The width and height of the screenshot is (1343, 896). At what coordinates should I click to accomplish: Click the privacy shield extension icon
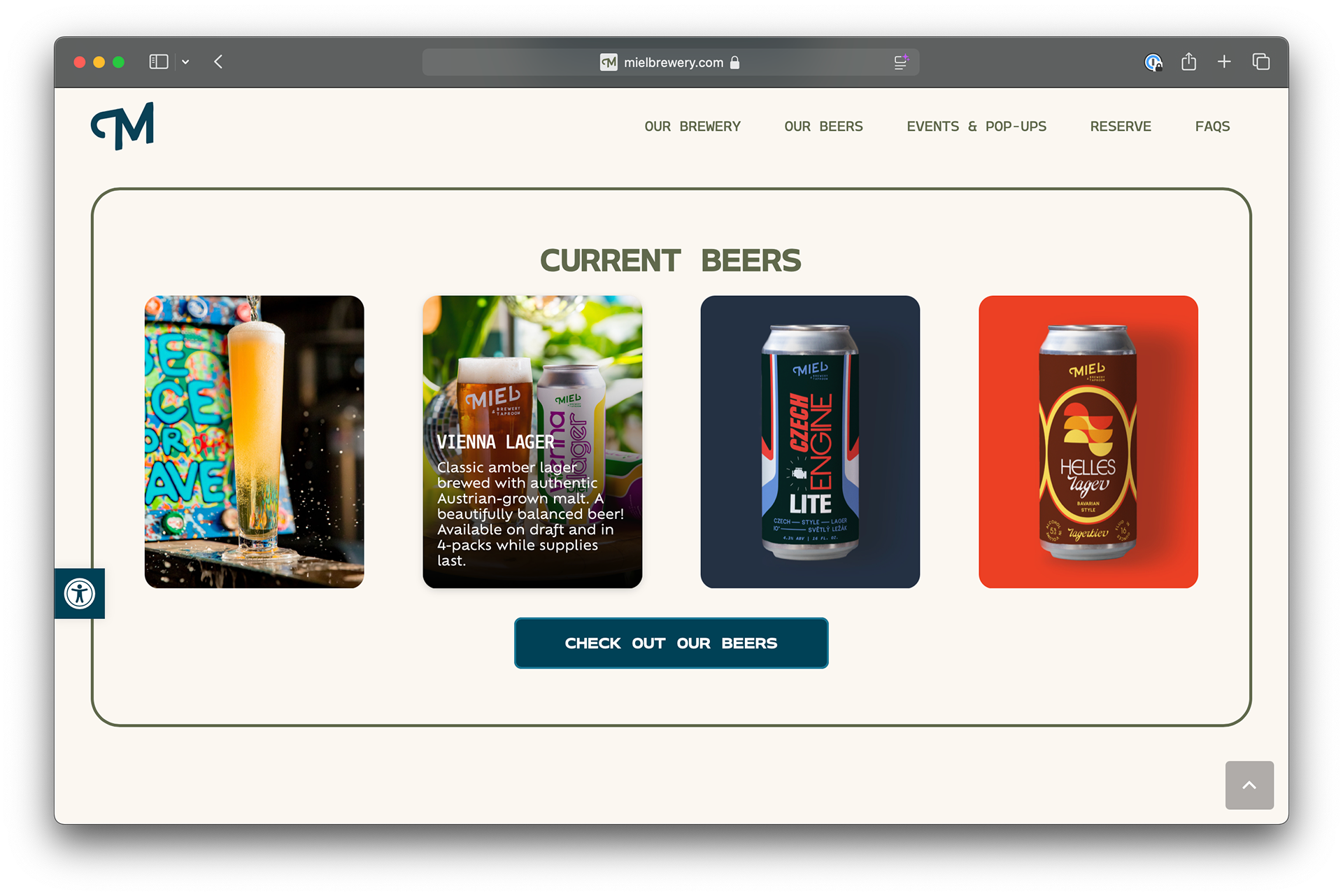1153,62
